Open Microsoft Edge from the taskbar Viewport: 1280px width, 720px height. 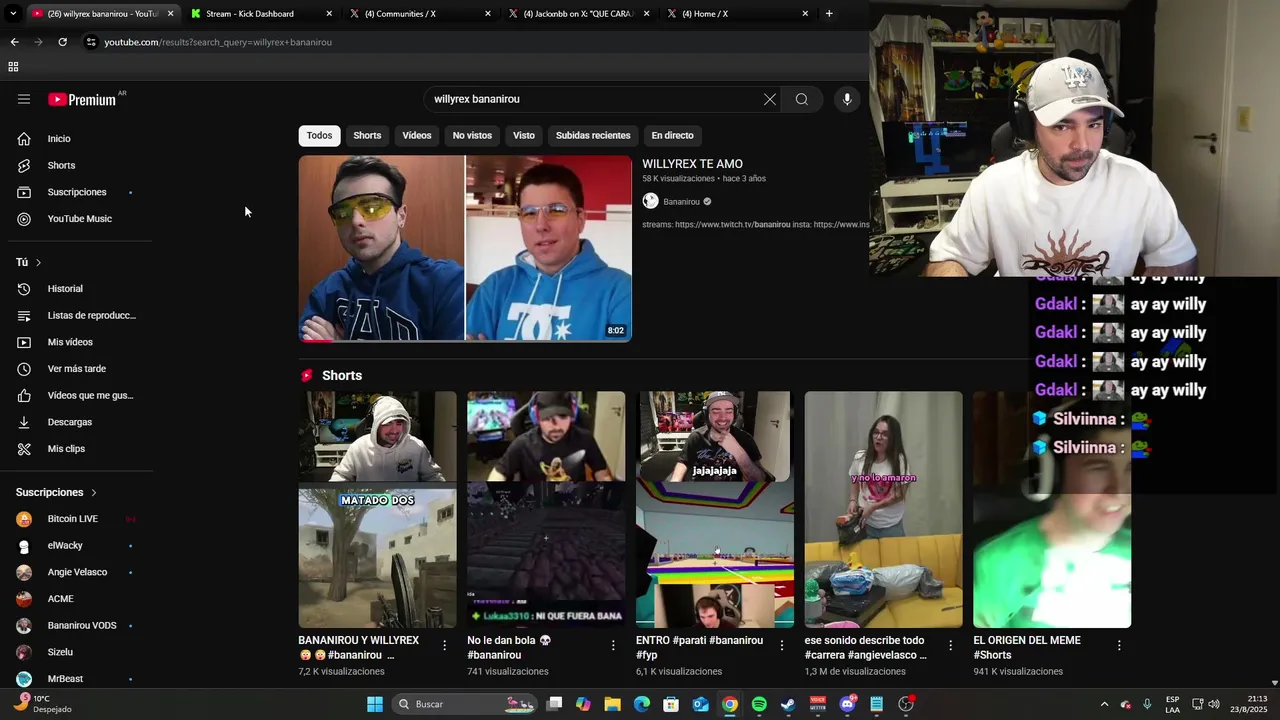(x=642, y=704)
